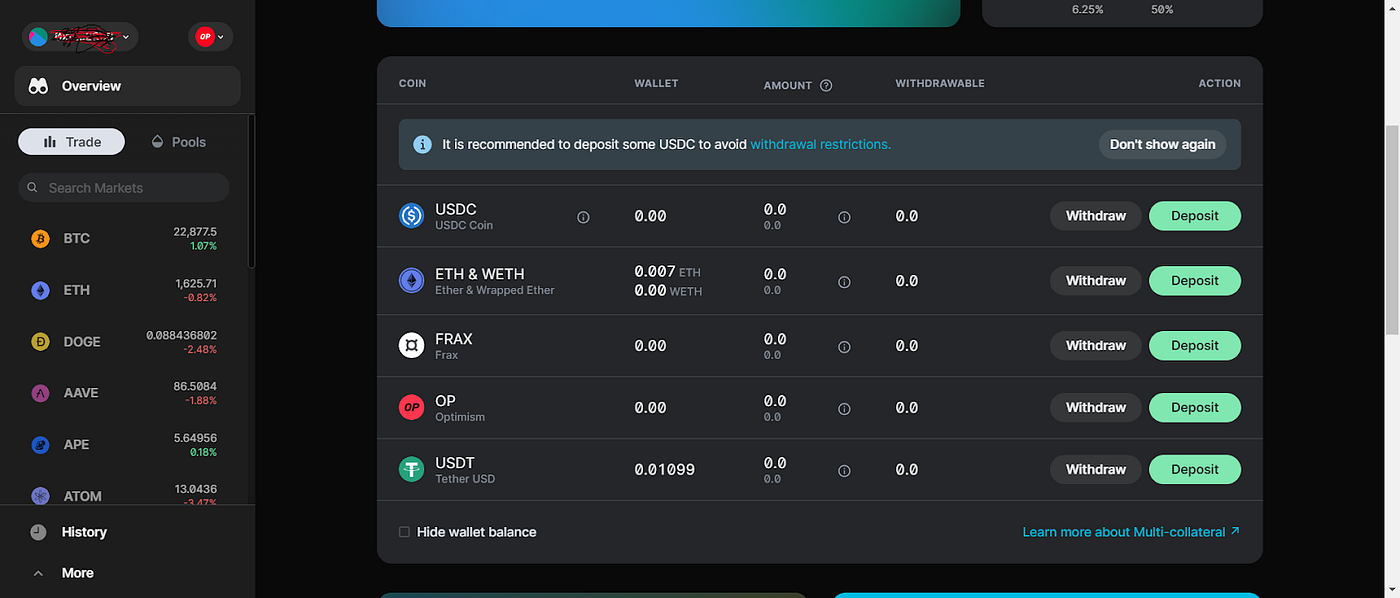Open the FRAX amount info icon
Viewport: 1400px width, 598px height.
click(x=844, y=347)
